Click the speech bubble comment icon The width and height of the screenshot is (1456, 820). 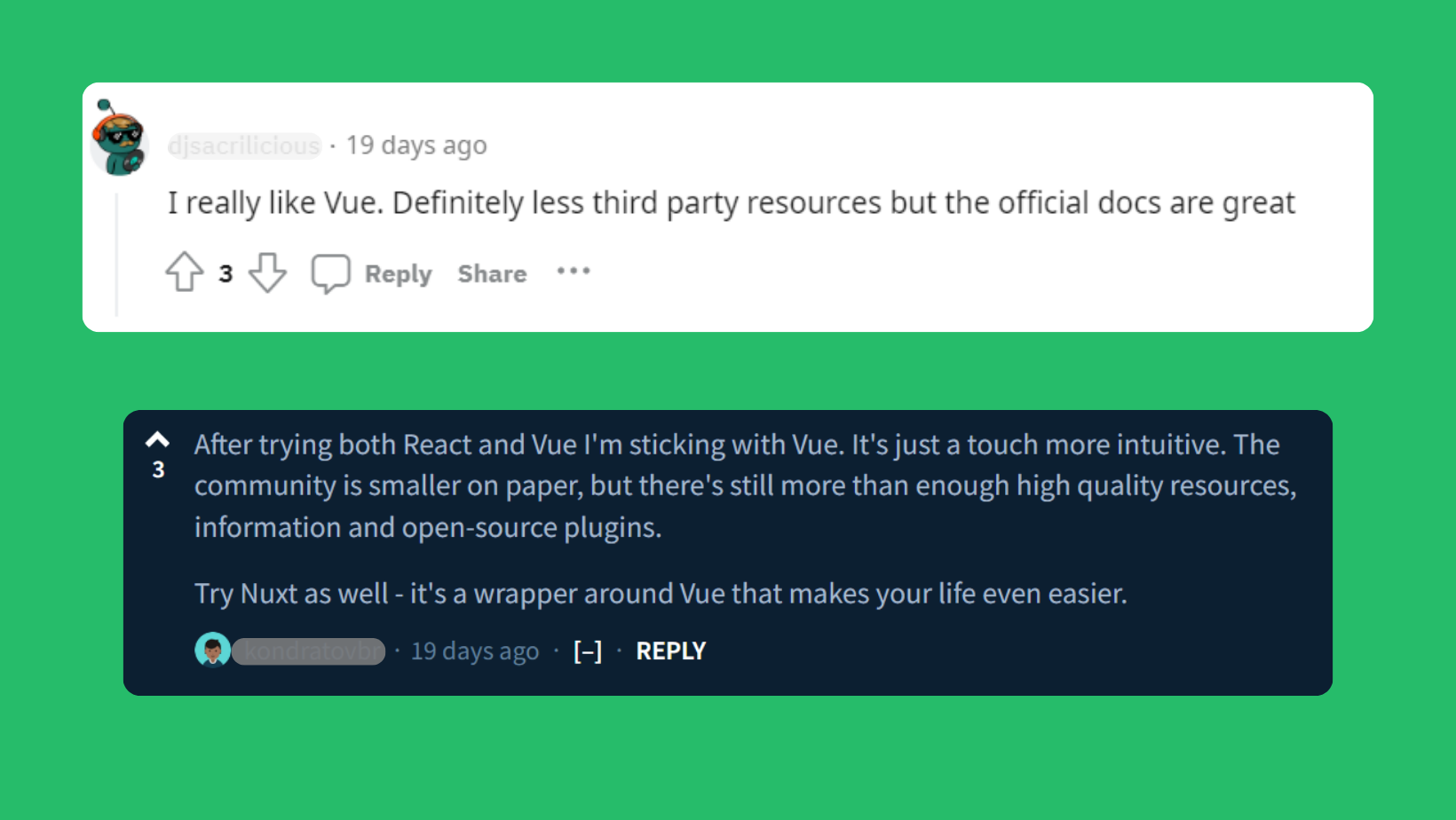pos(330,272)
